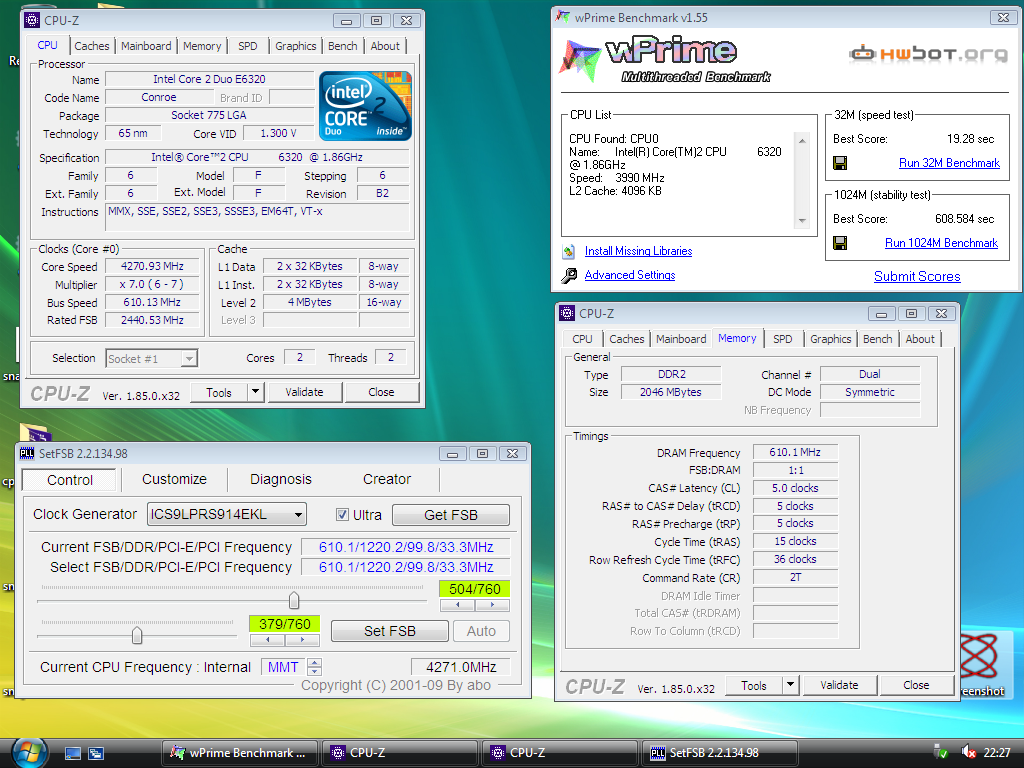The width and height of the screenshot is (1024, 768).
Task: Click the taskbar clock showing 22:27
Action: (x=997, y=752)
